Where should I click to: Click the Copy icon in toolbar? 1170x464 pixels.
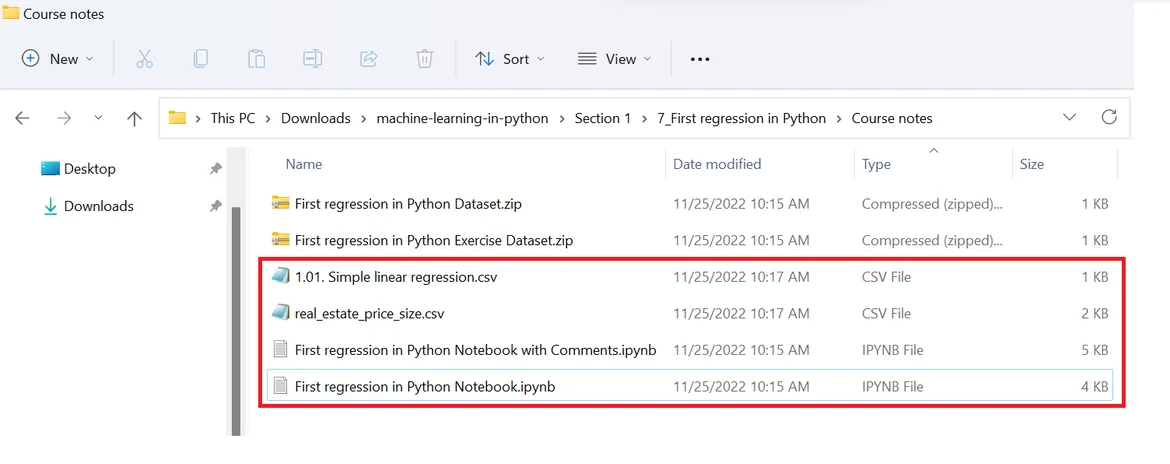point(200,59)
